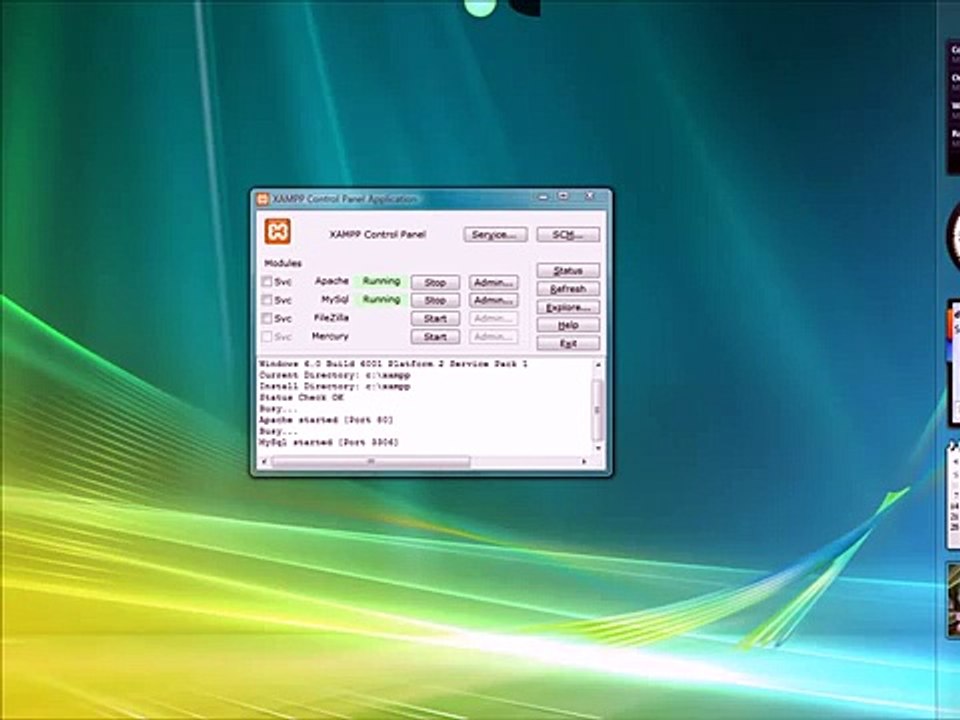Click the Exit button
960x720 pixels.
tap(568, 343)
